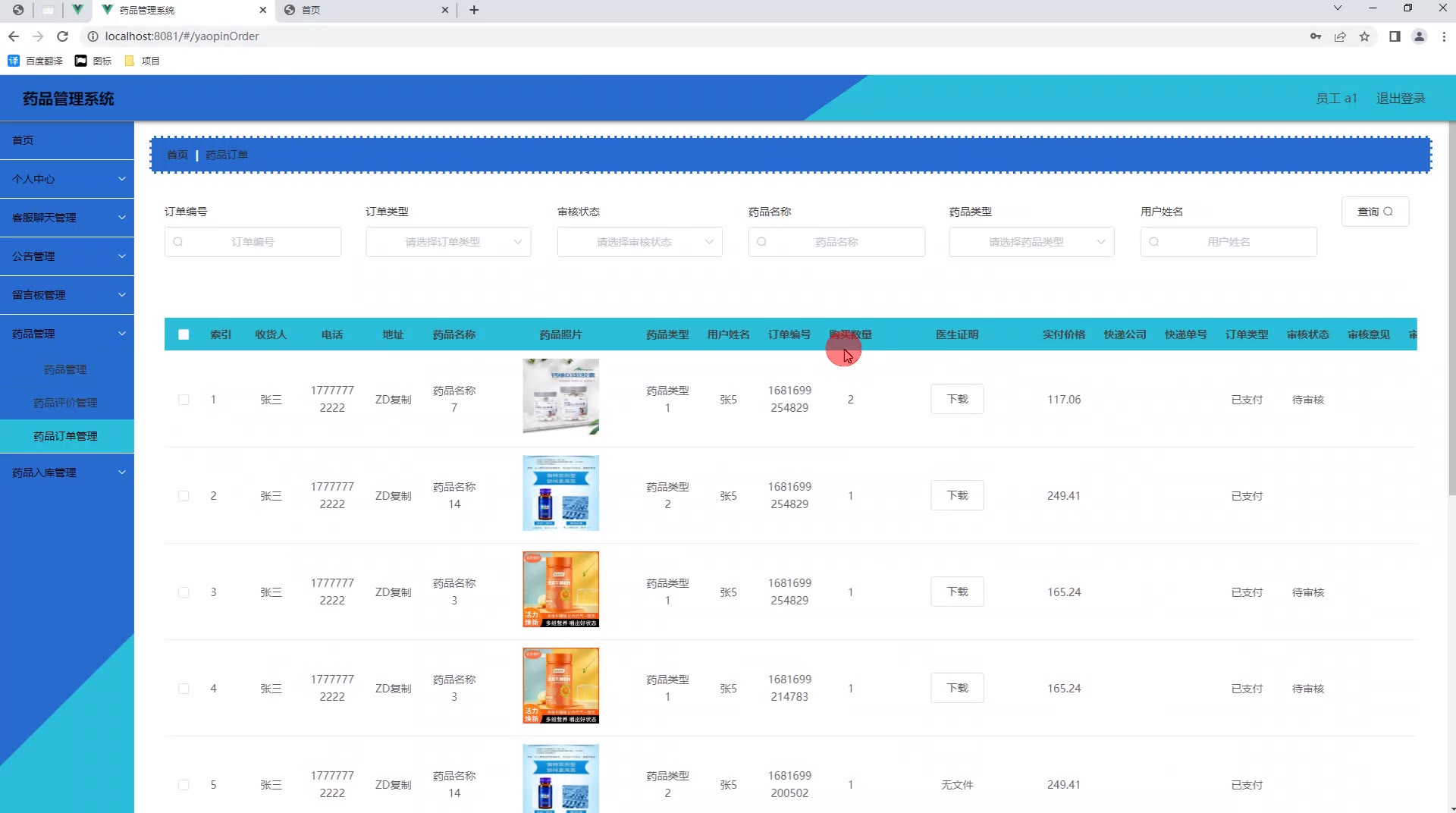Click the address bar URL
The height and width of the screenshot is (813, 1456).
[182, 36]
